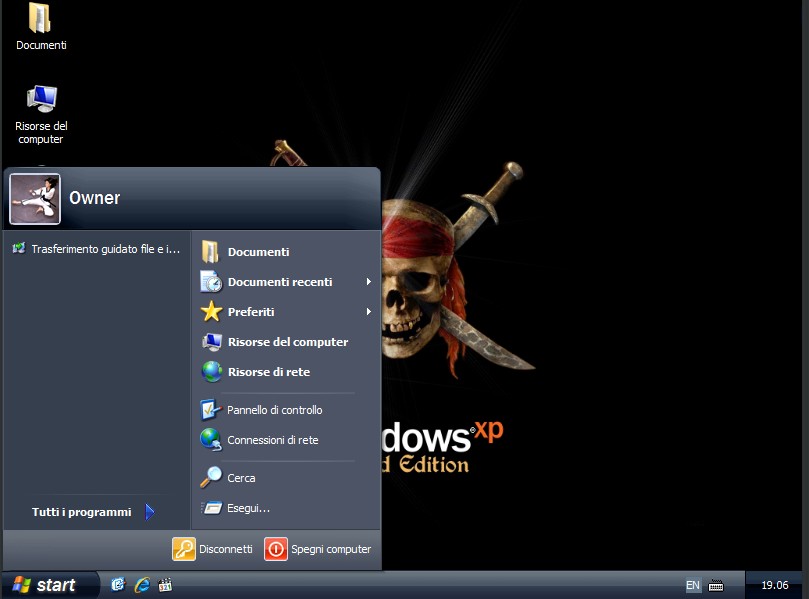Open Cerca search entry
This screenshot has height=599, width=809.
(285, 478)
